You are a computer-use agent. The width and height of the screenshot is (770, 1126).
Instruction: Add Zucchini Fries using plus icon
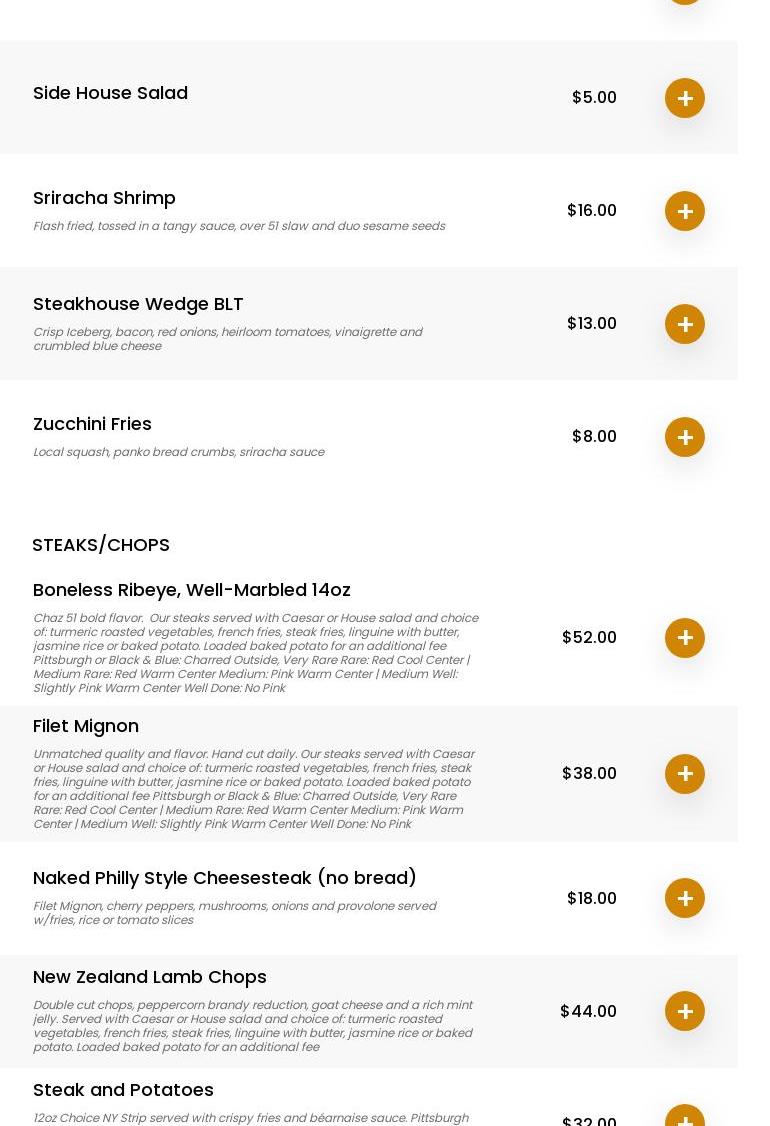pyautogui.click(x=685, y=437)
